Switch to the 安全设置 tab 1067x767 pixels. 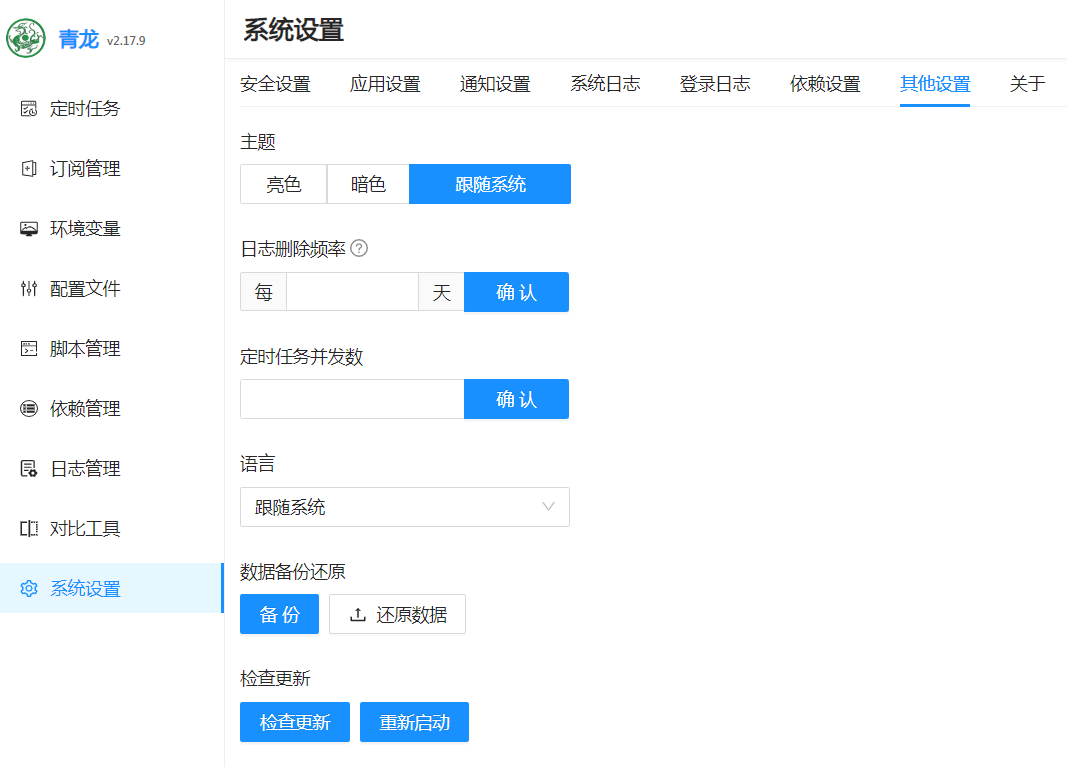(275, 84)
